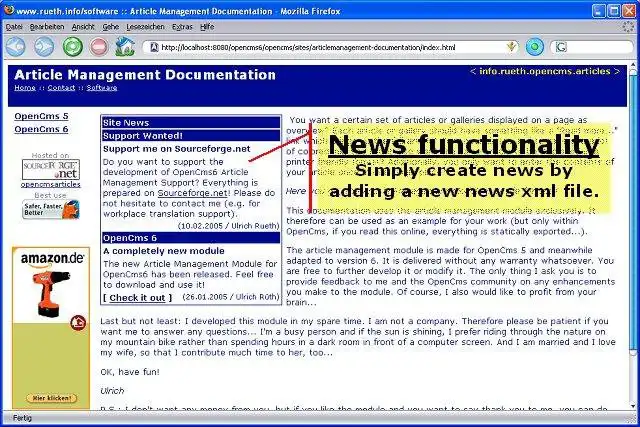
Task: Click the Support Wanted! heading
Action: click(191, 136)
